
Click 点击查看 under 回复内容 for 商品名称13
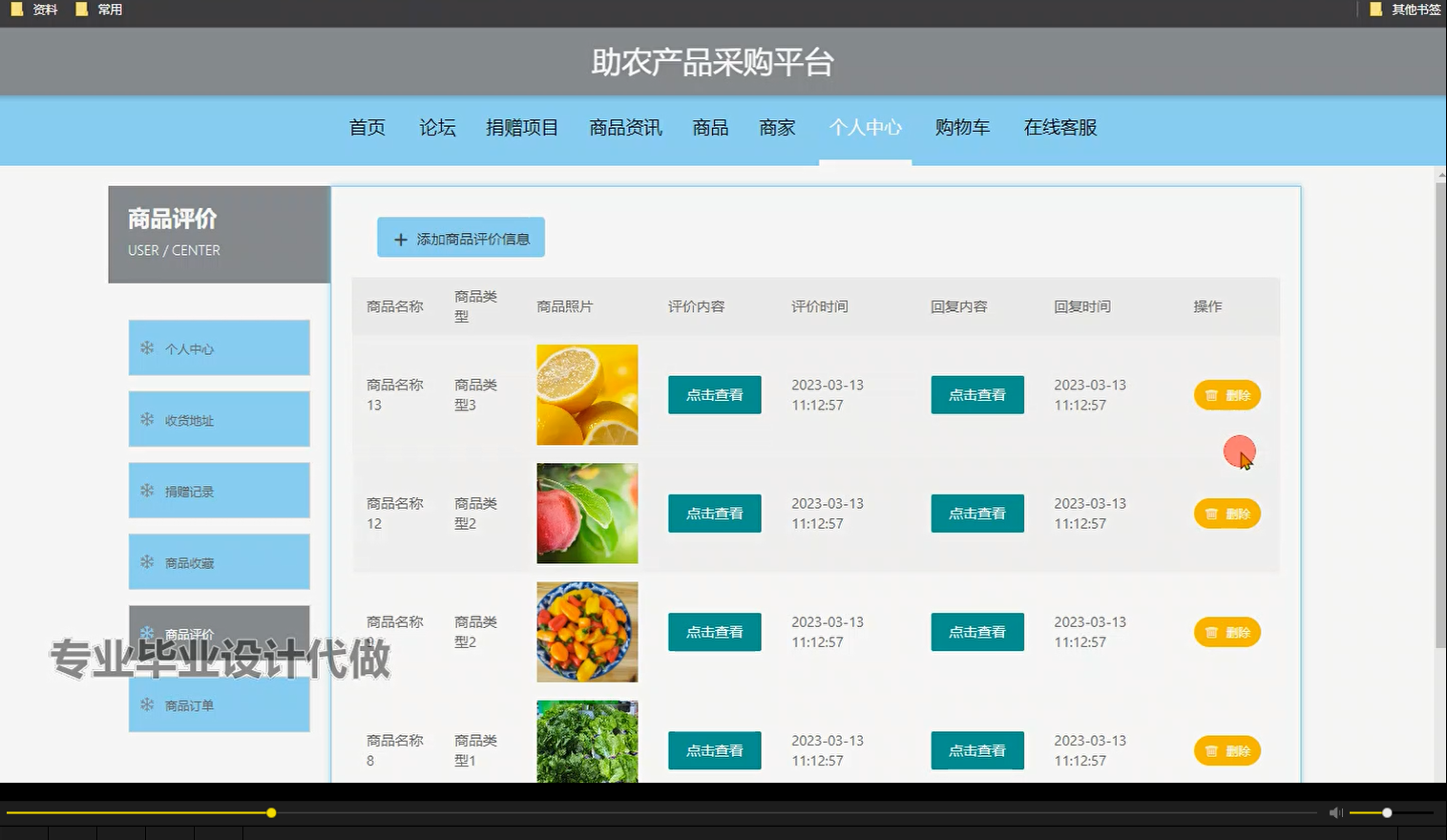click(x=976, y=394)
